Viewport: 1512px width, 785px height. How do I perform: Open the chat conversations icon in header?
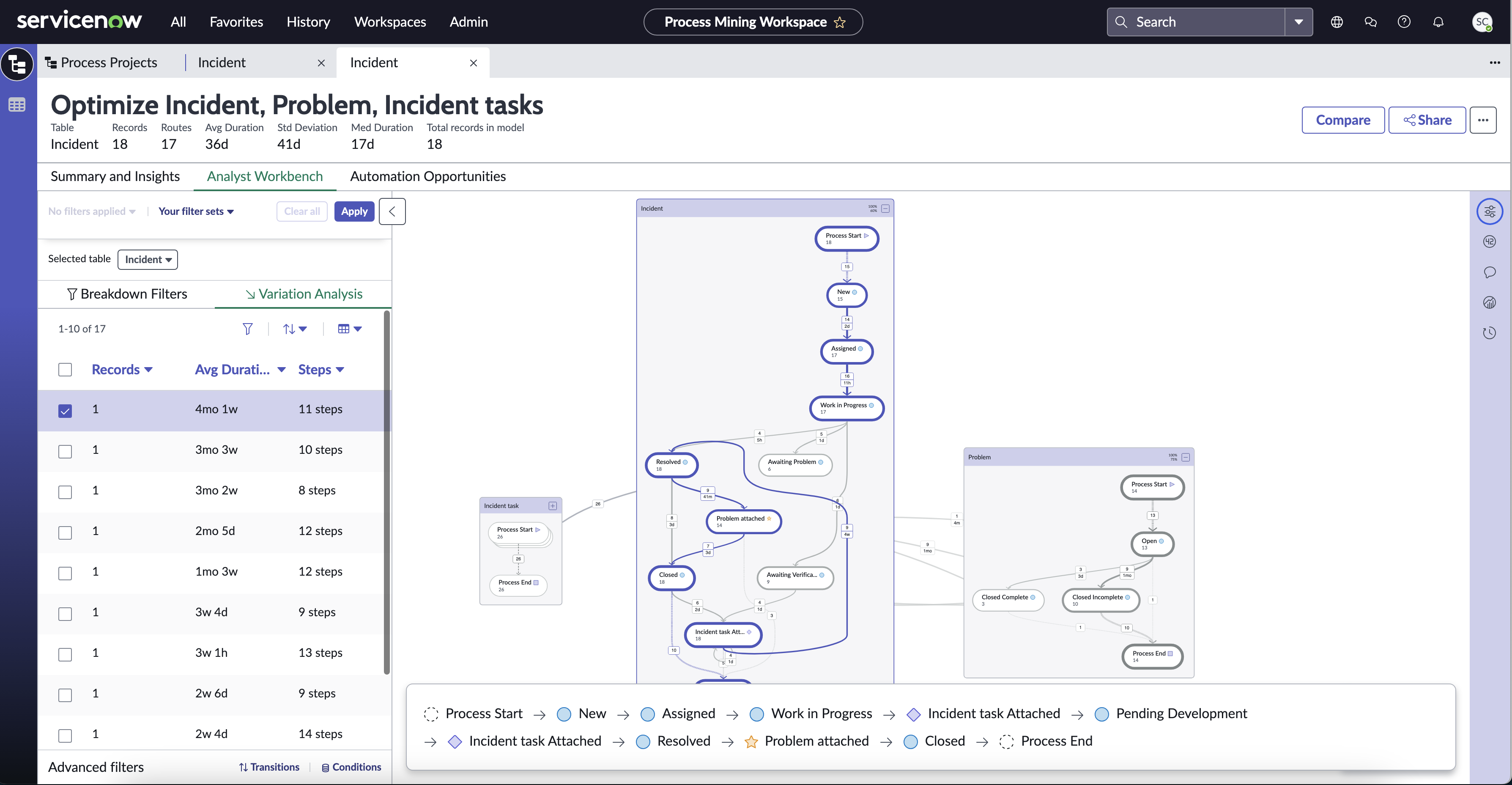pyautogui.click(x=1370, y=22)
